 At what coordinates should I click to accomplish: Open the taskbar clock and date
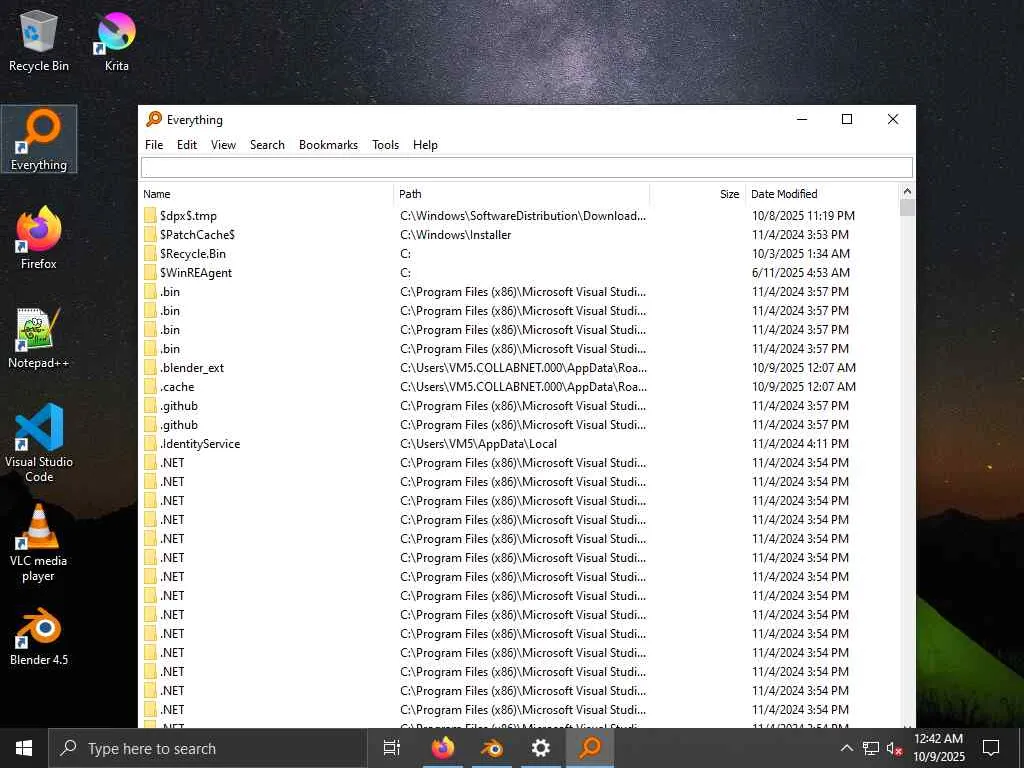(x=938, y=748)
